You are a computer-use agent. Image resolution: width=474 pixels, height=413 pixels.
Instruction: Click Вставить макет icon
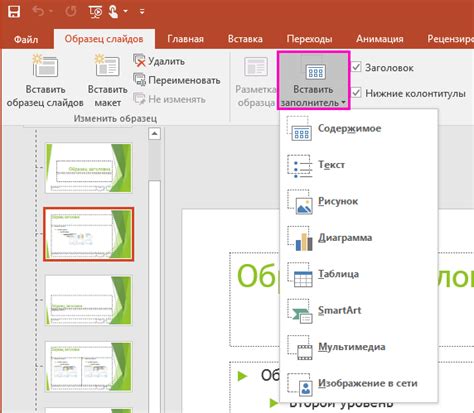tap(107, 66)
